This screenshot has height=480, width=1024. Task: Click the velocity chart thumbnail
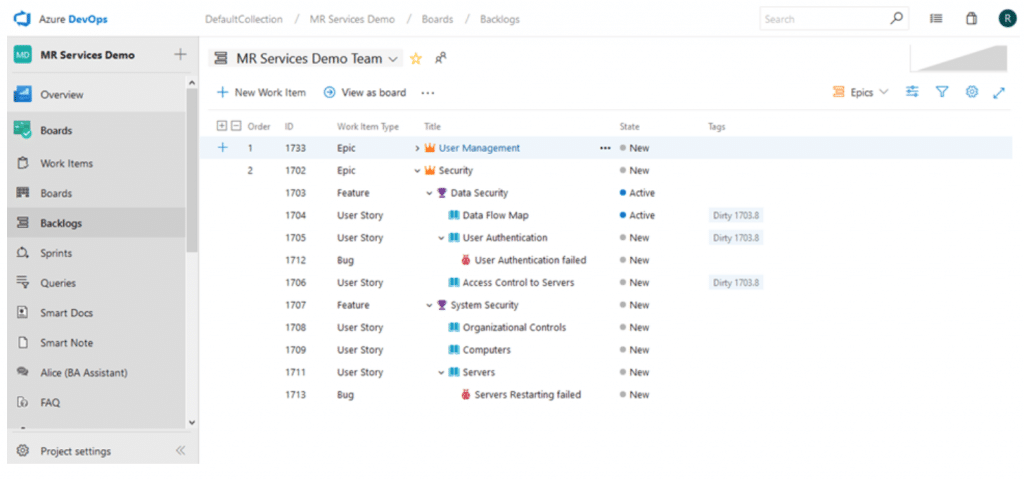coord(959,59)
